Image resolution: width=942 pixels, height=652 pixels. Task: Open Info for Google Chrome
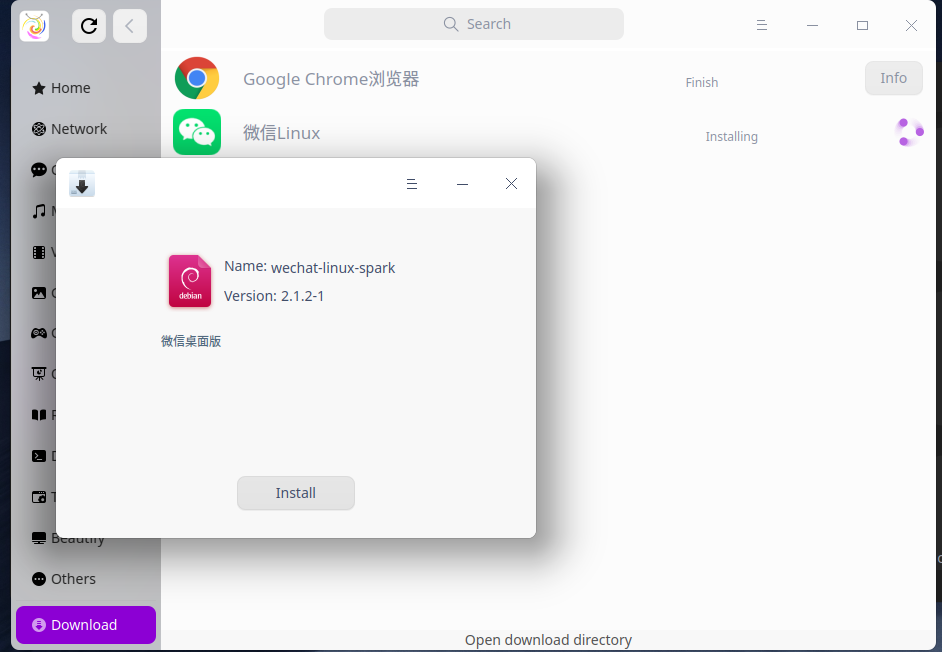893,78
